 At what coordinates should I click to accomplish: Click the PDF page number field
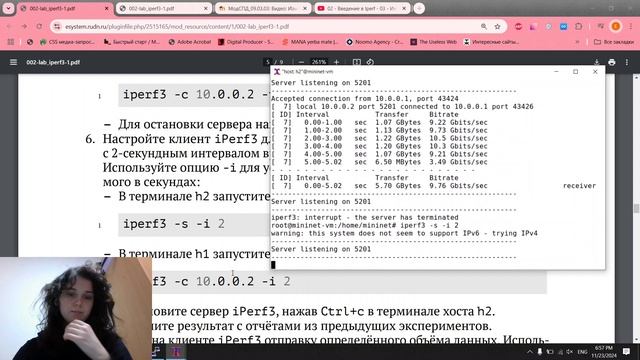click(x=268, y=62)
